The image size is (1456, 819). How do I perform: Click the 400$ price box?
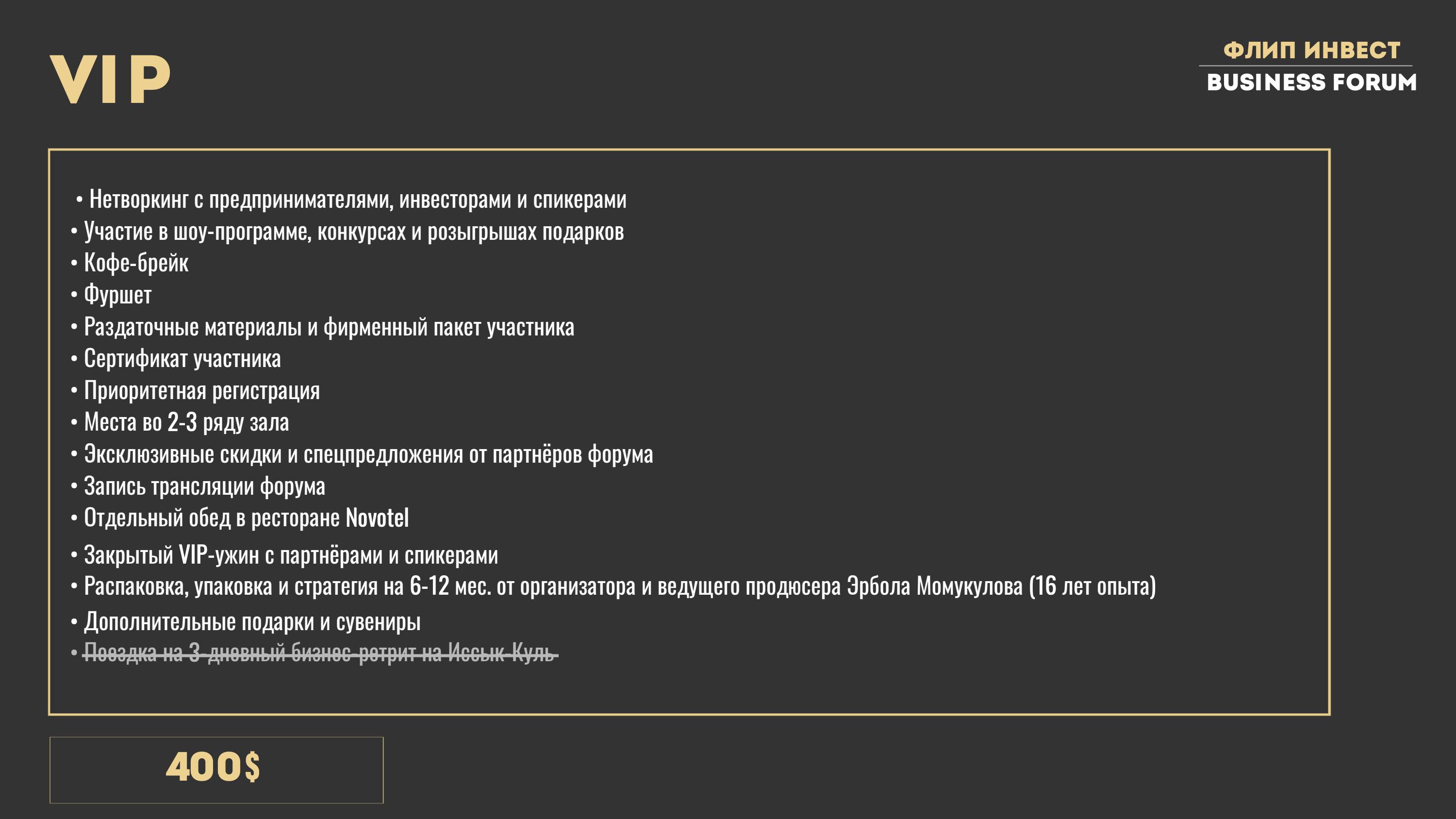216,769
